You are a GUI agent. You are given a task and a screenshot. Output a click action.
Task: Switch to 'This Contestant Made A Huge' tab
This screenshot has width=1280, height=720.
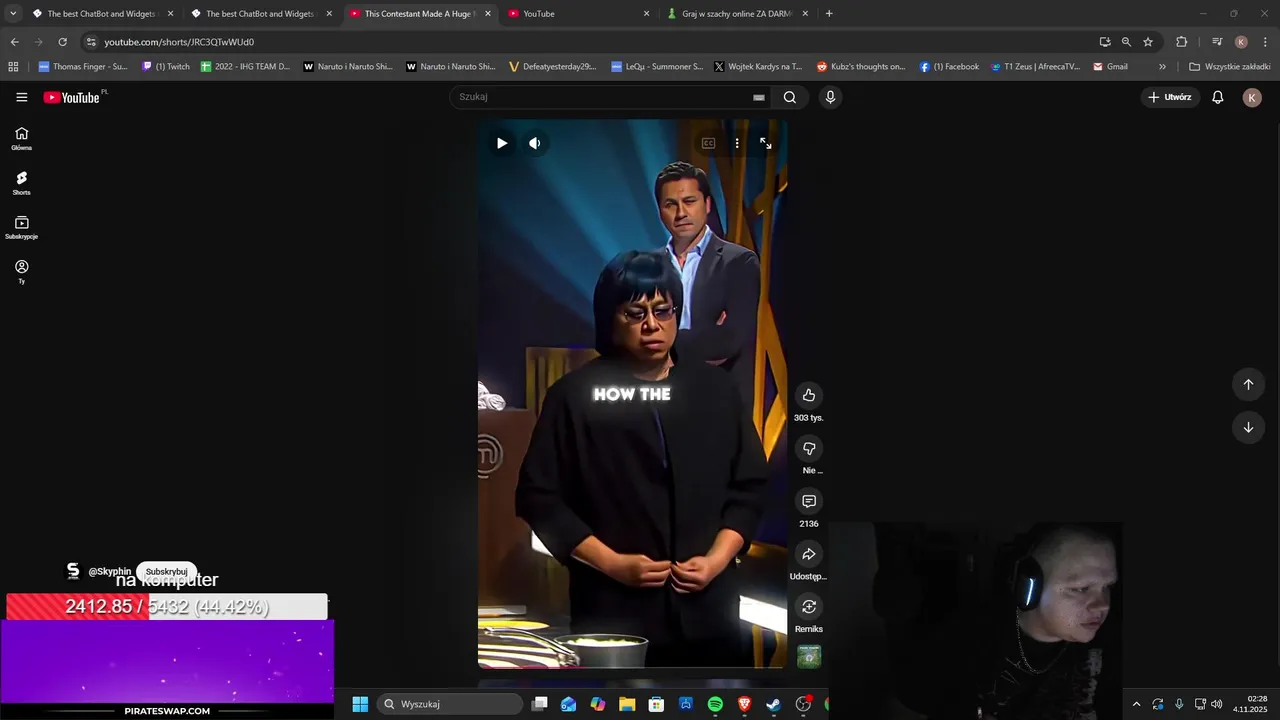(421, 14)
